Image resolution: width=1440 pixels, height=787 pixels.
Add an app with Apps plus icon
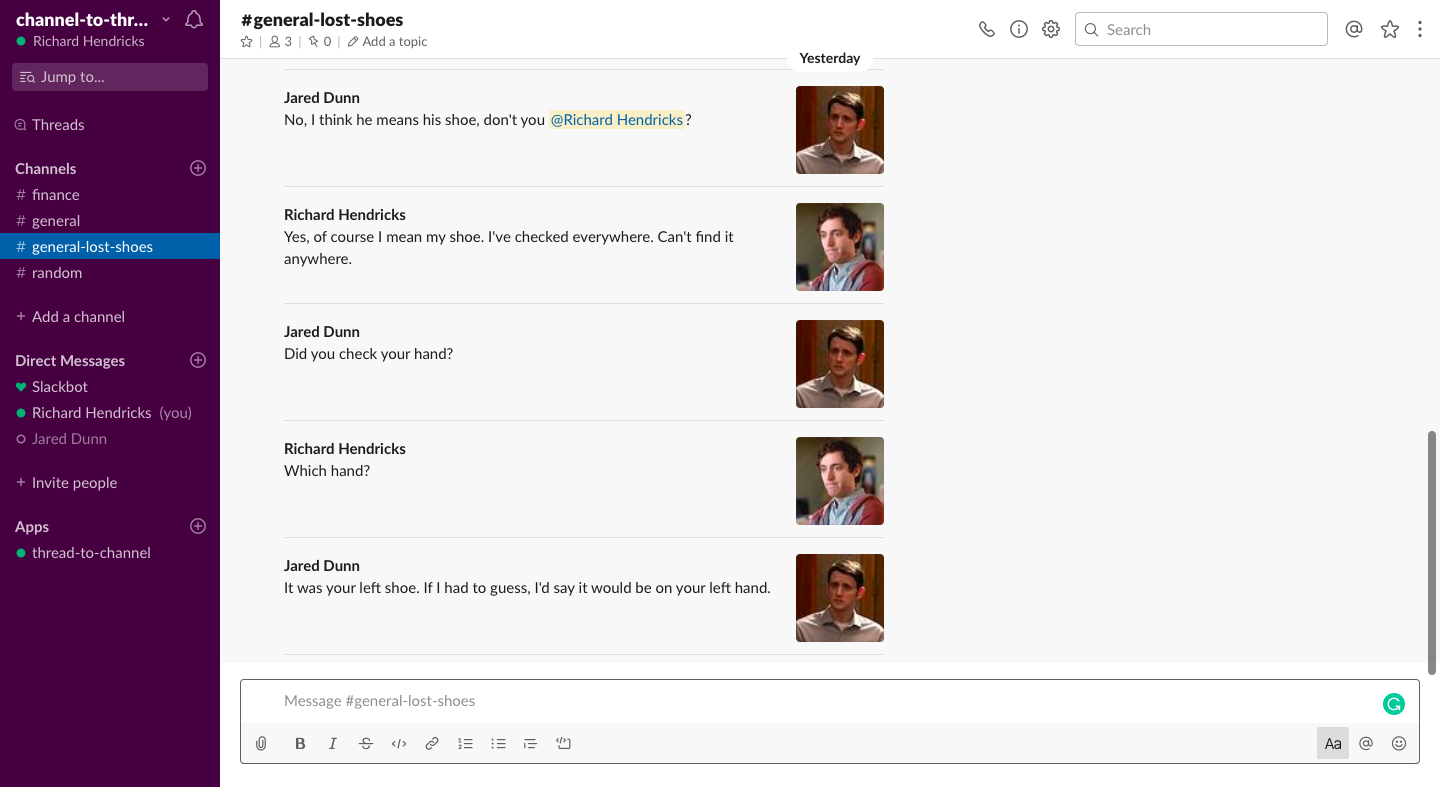tap(198, 526)
